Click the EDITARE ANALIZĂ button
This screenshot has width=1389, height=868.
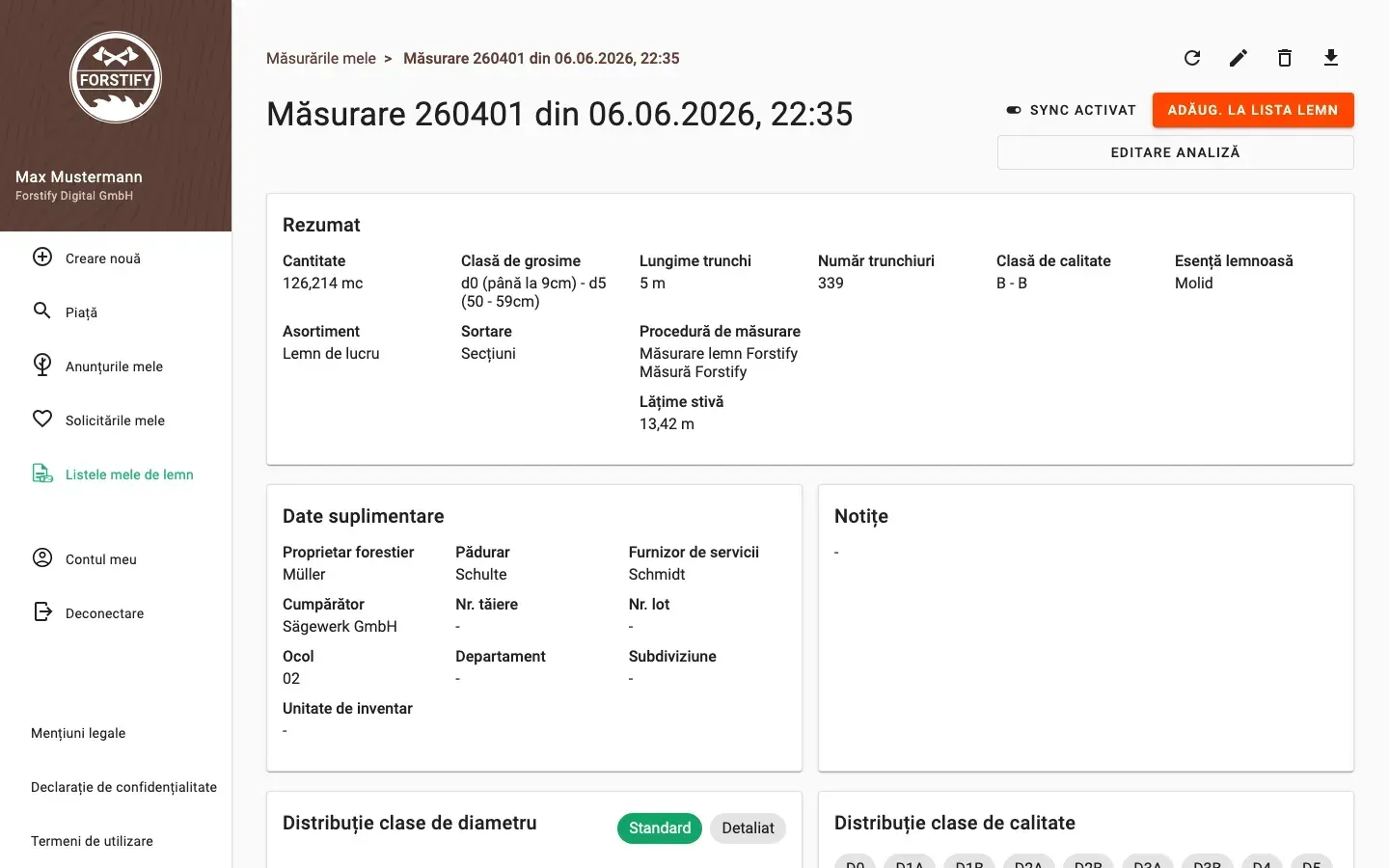pos(1175,152)
